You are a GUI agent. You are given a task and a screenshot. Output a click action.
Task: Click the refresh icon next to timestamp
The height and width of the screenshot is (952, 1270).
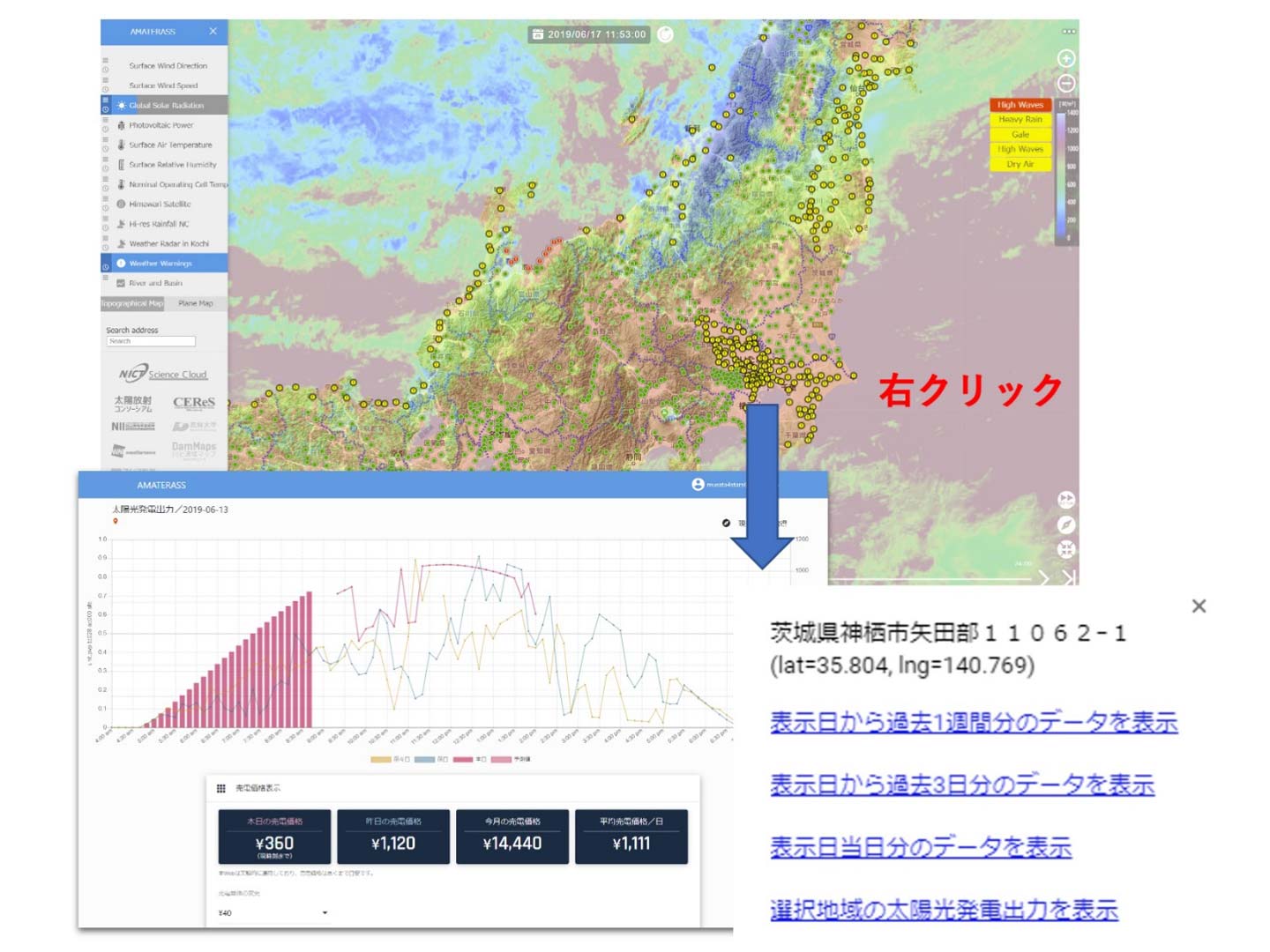[666, 34]
